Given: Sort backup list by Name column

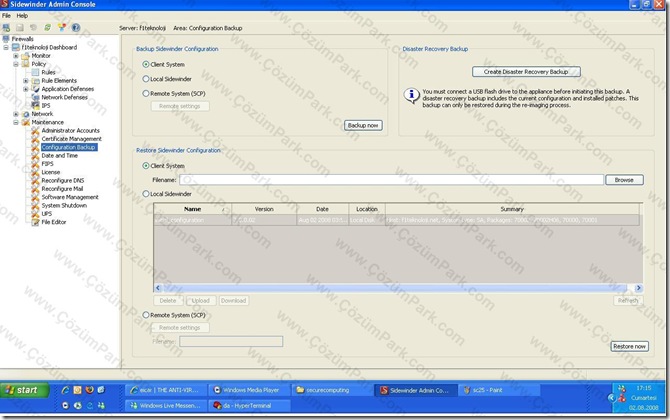Looking at the screenshot, I should [192, 209].
